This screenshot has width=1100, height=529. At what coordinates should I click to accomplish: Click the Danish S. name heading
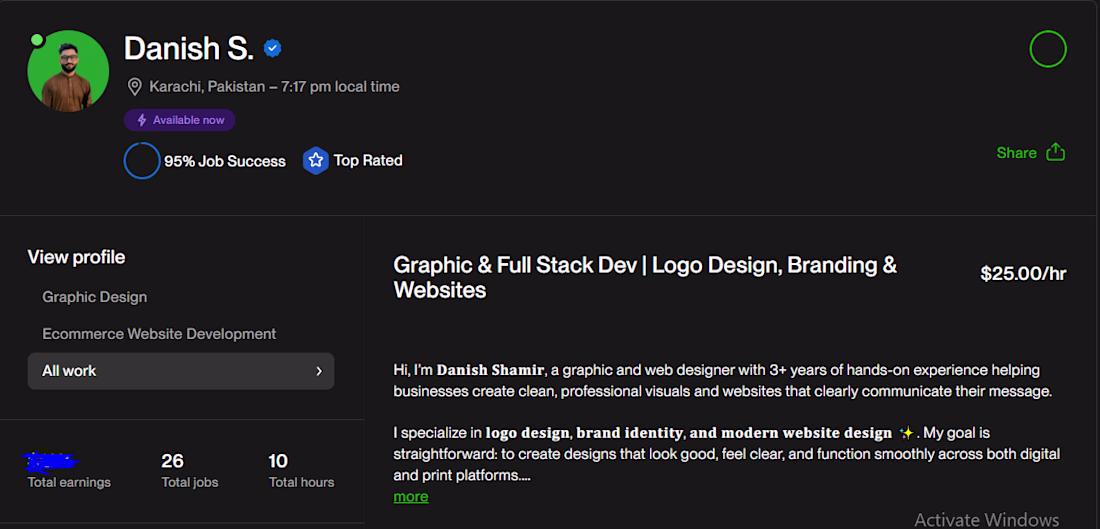coord(188,48)
